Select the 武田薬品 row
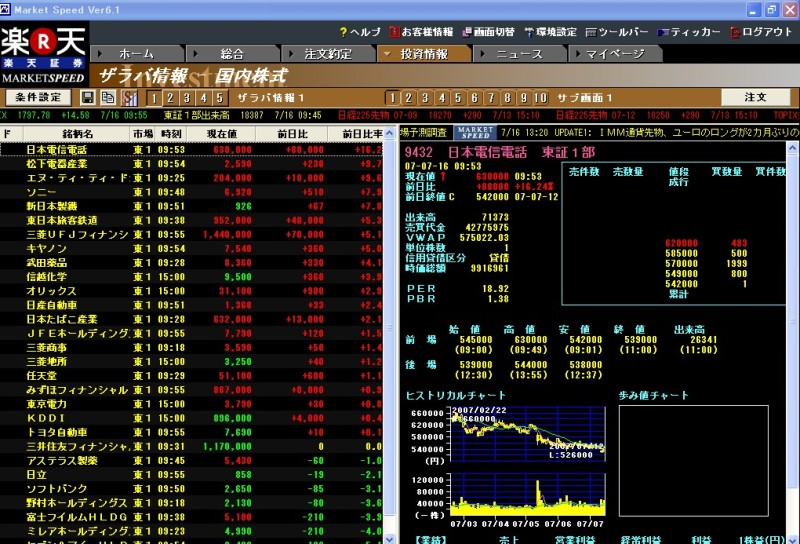Screen dimensions: 800x544 192,263
